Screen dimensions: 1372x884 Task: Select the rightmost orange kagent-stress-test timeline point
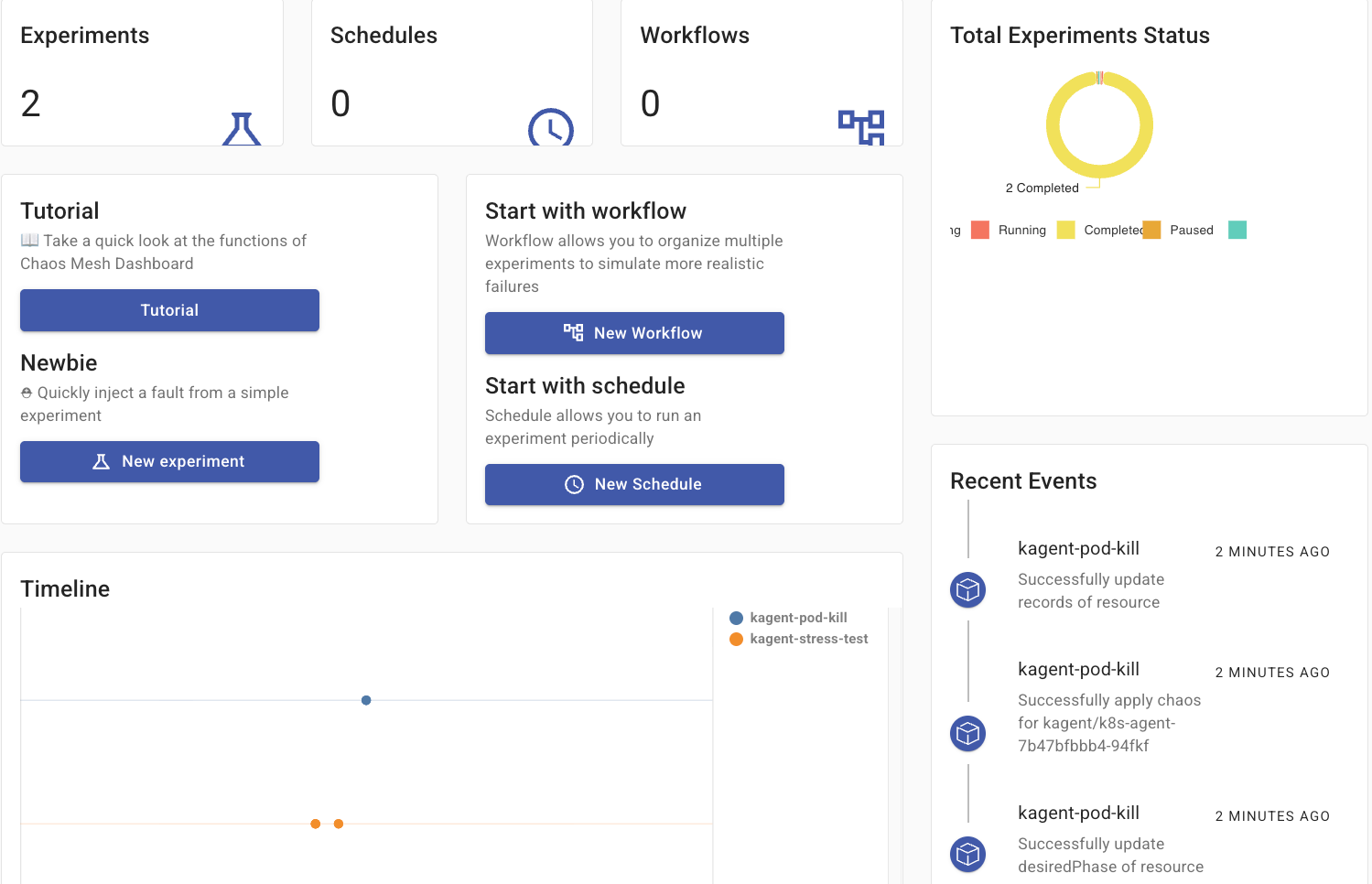(339, 824)
